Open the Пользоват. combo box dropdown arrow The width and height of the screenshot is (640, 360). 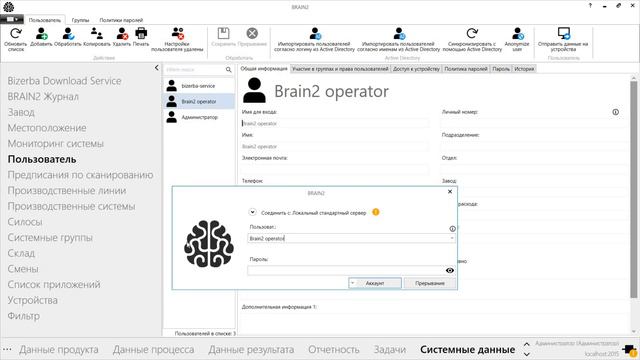(x=452, y=238)
